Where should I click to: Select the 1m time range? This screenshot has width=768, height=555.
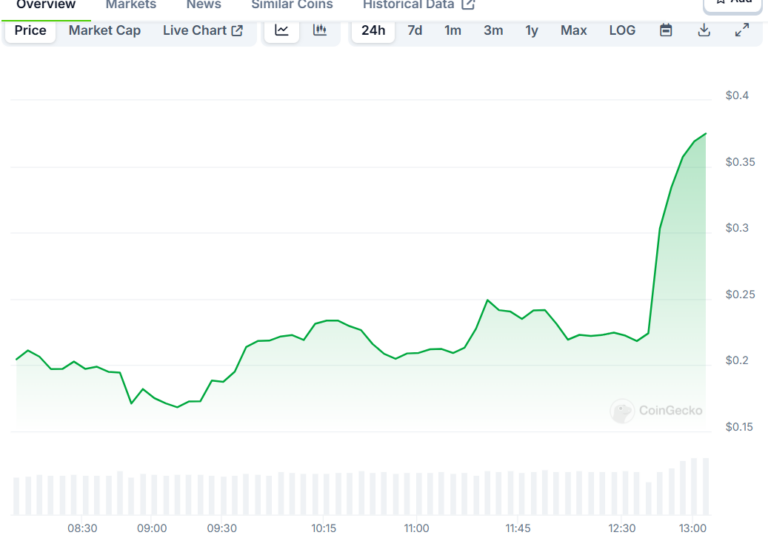(x=453, y=30)
